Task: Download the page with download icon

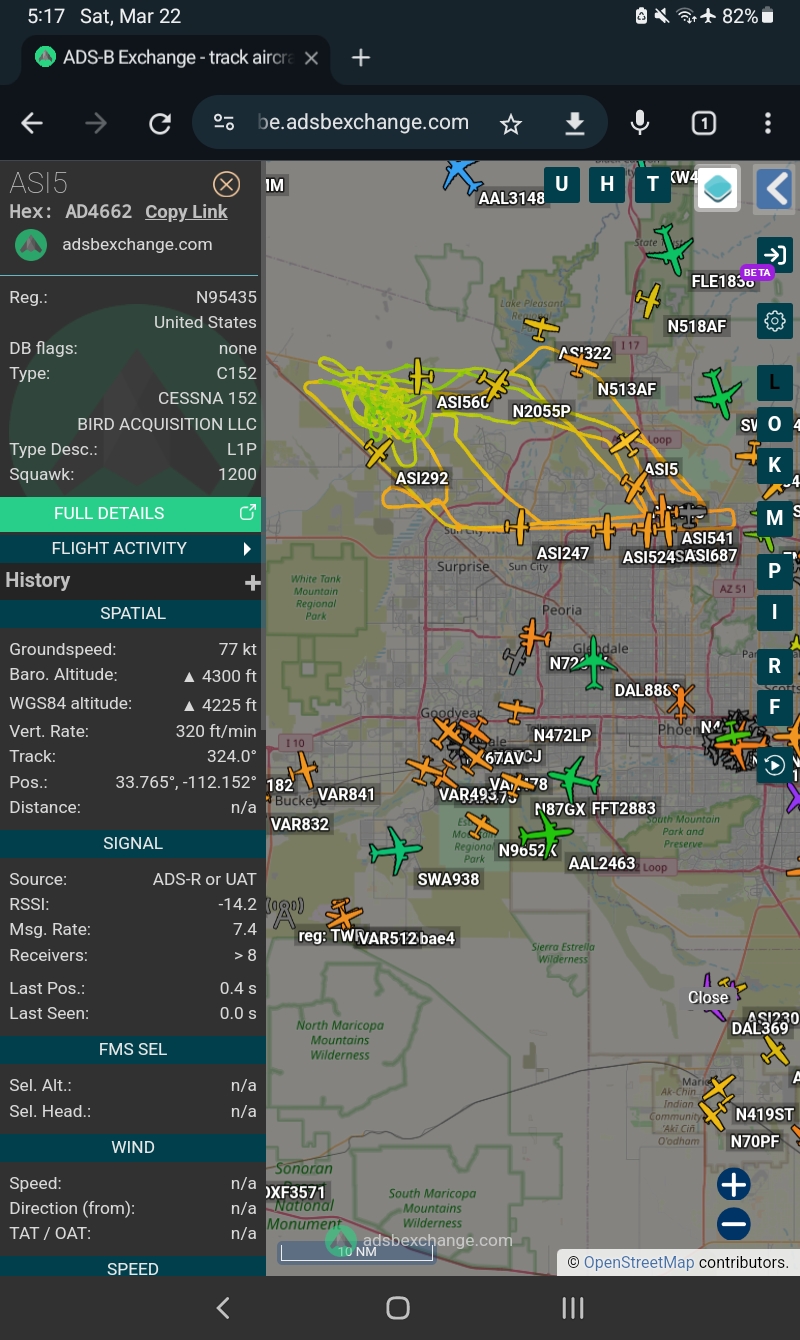Action: click(574, 123)
